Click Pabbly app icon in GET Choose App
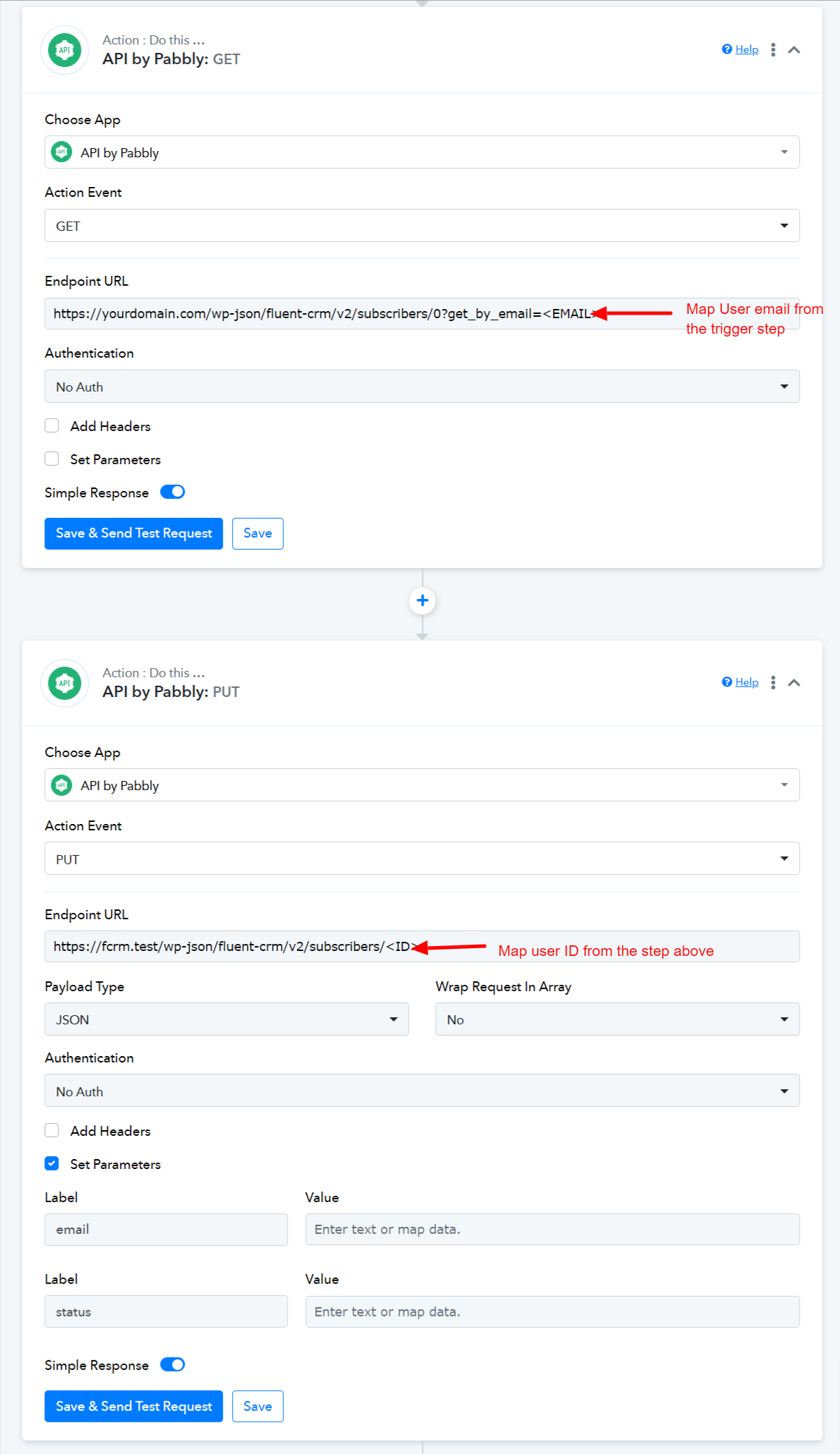The height and width of the screenshot is (1454, 840). pos(62,152)
